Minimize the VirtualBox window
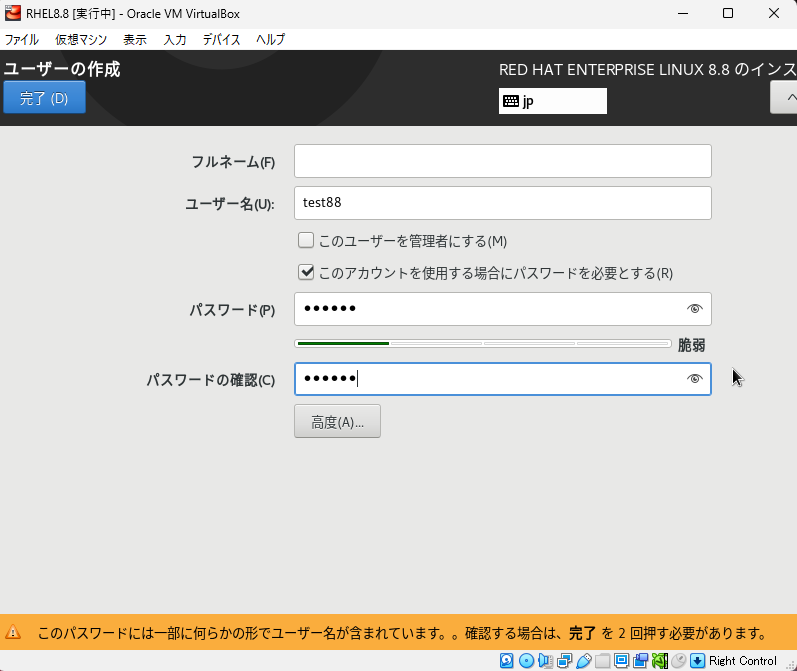 click(x=683, y=13)
